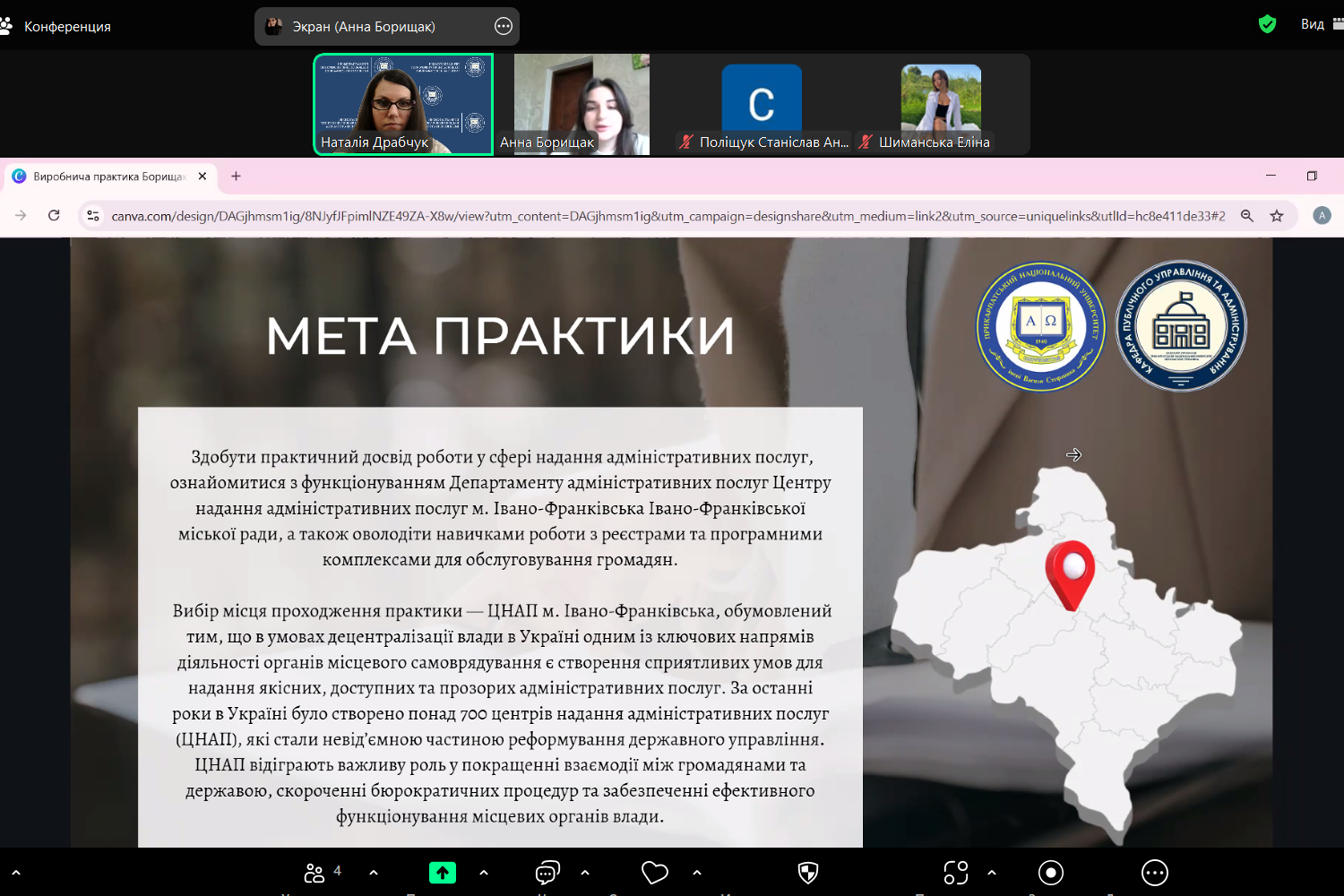Open the participants list icon
1344x896 pixels.
(x=314, y=873)
